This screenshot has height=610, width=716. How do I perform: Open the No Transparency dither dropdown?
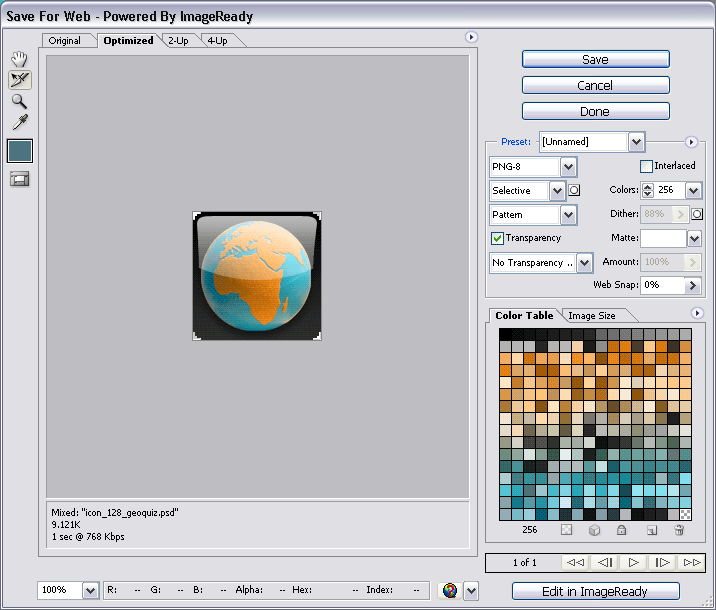click(584, 263)
